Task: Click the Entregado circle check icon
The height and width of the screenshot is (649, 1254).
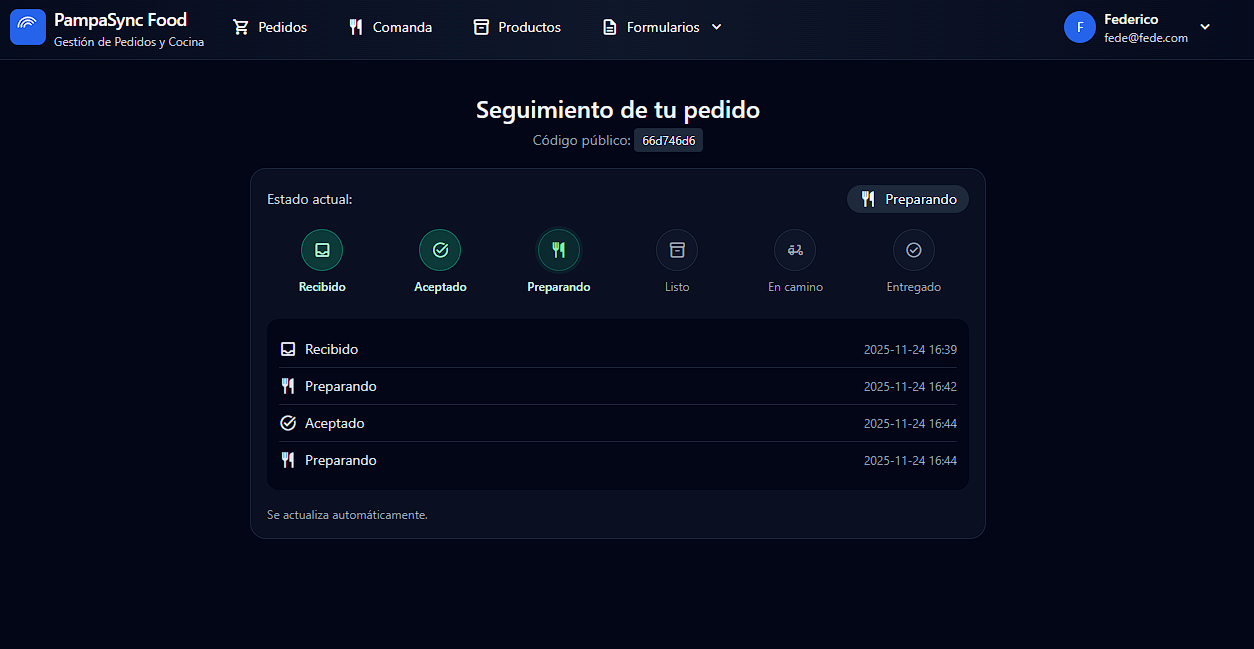Action: click(913, 250)
